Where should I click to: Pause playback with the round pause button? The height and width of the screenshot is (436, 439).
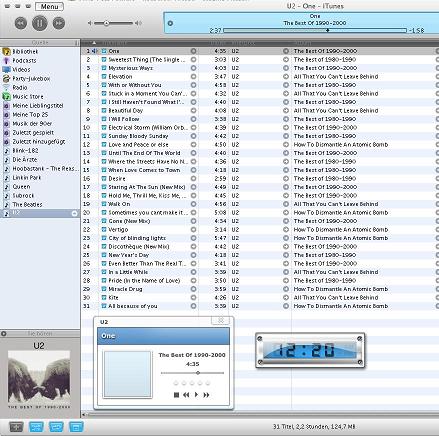point(39,23)
